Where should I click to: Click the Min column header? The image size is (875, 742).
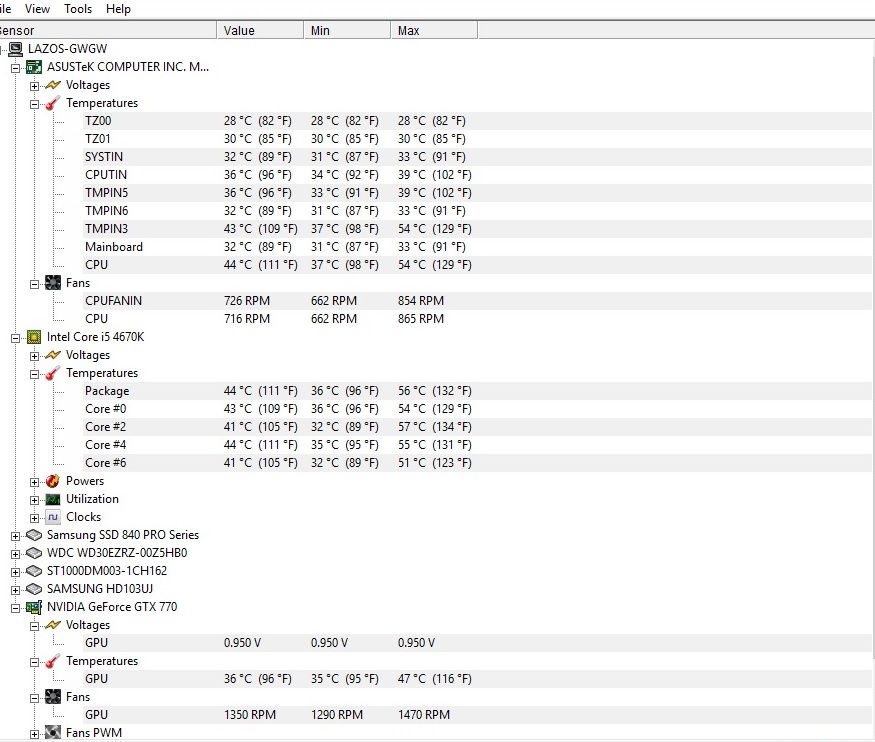pyautogui.click(x=347, y=30)
